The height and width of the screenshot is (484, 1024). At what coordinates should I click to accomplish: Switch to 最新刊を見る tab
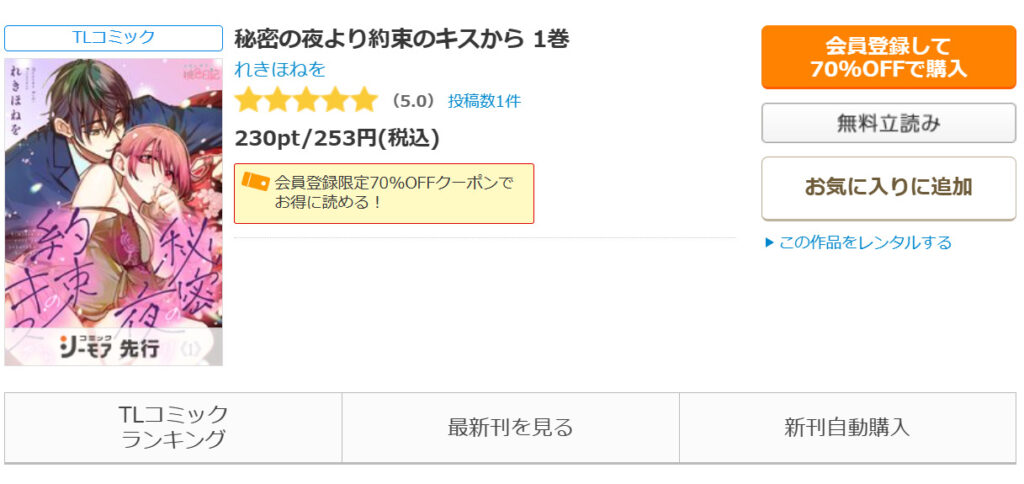511,427
